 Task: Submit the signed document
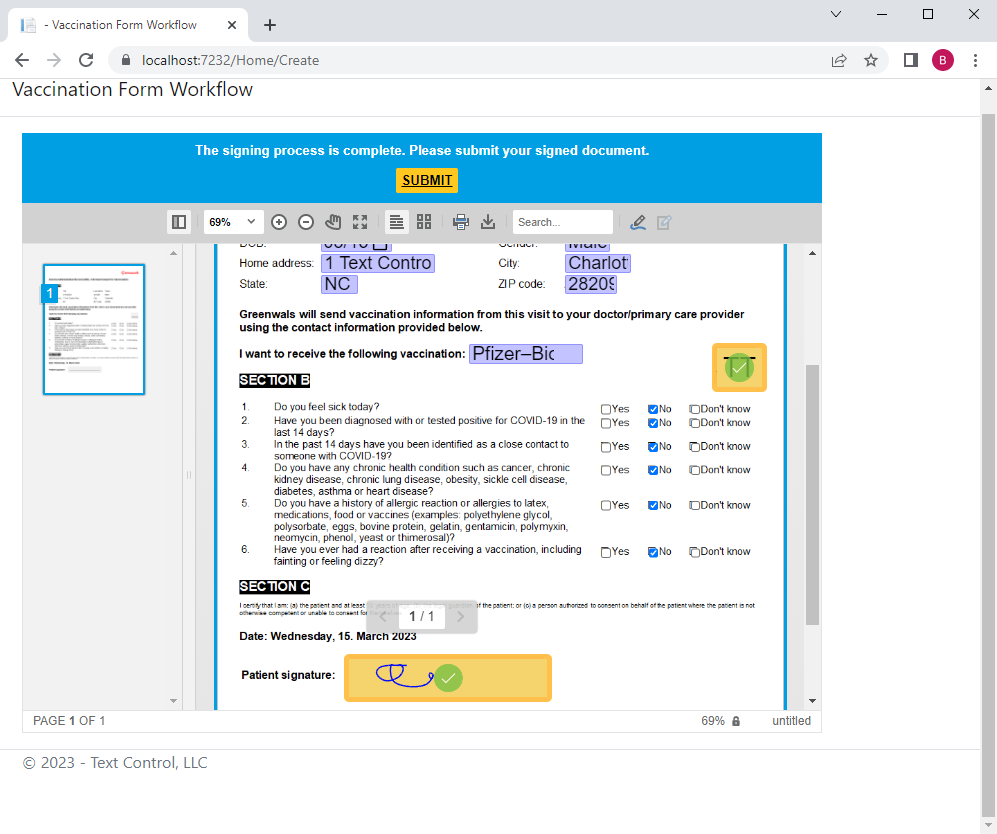click(x=427, y=181)
